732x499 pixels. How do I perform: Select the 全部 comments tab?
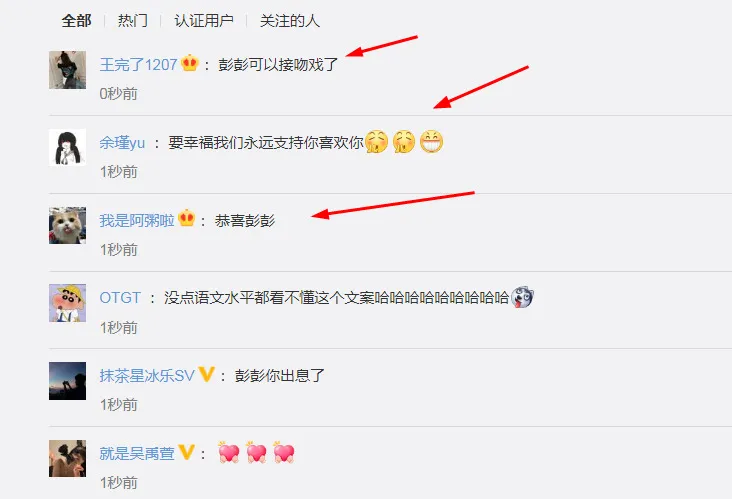[76, 21]
